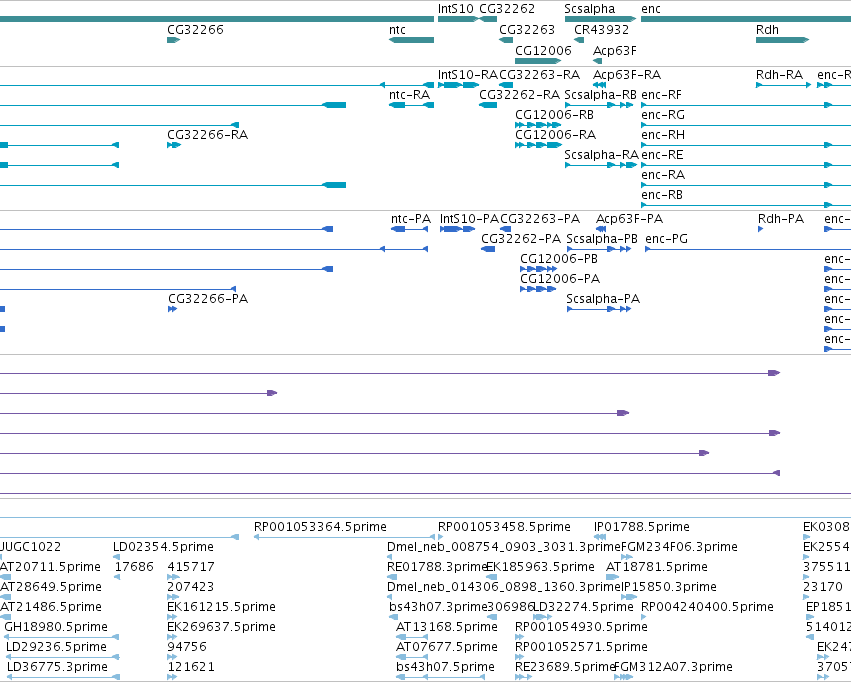The width and height of the screenshot is (851, 682).
Task: Select the CG32266-RA transcript label
Action: (207, 135)
